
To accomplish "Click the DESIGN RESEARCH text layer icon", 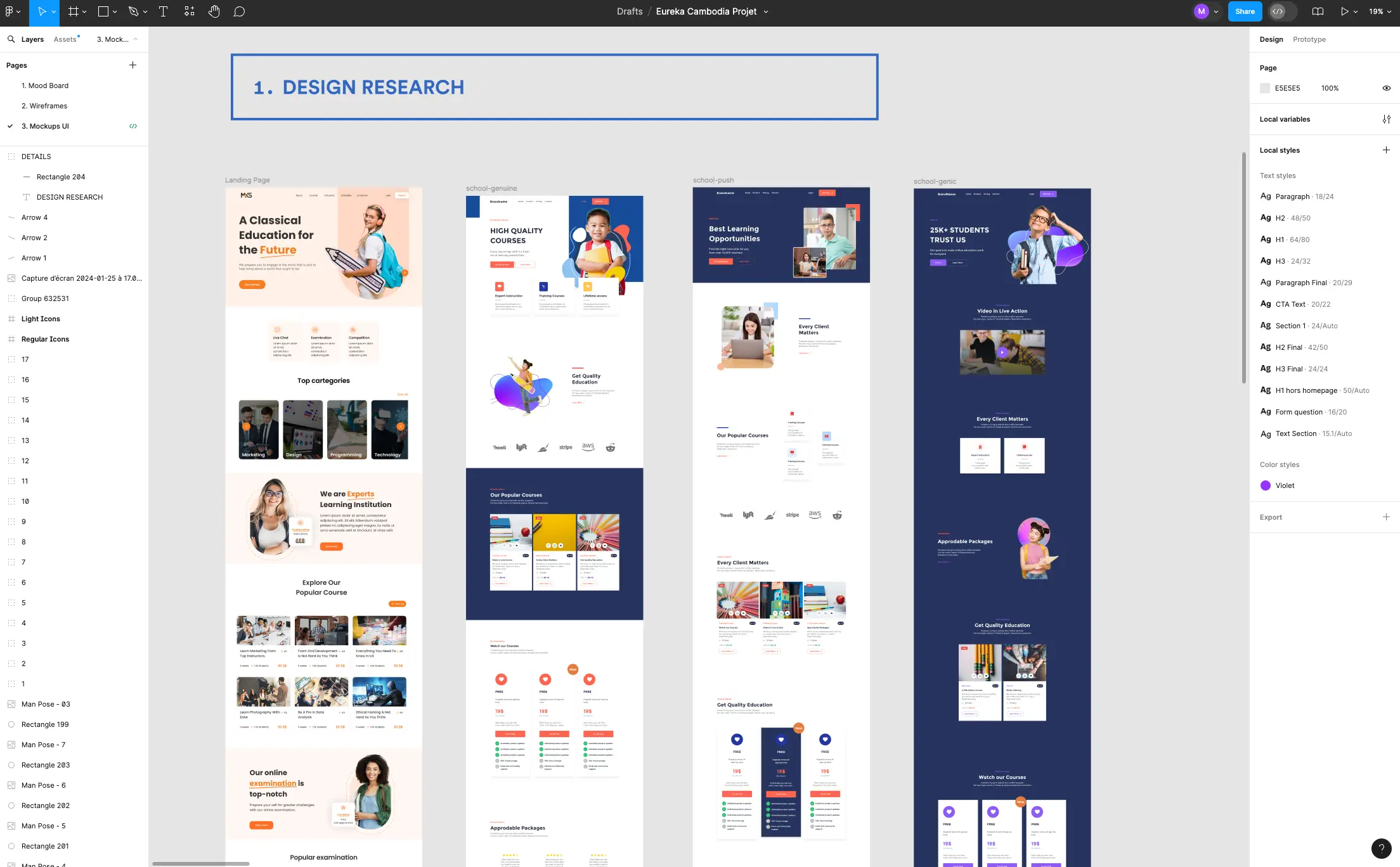I will (x=27, y=197).
